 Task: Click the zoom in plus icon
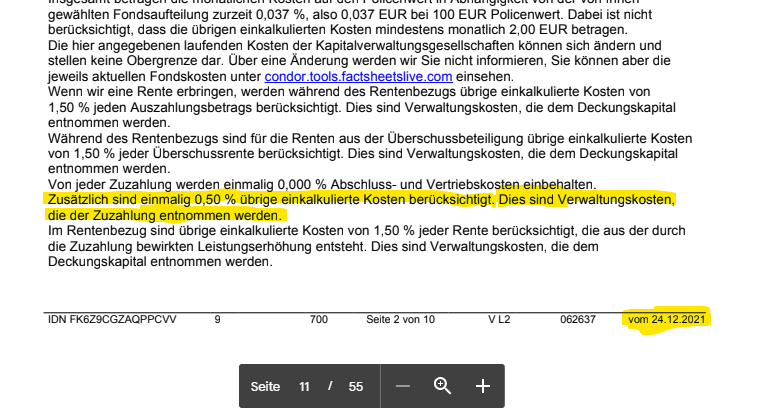(483, 386)
